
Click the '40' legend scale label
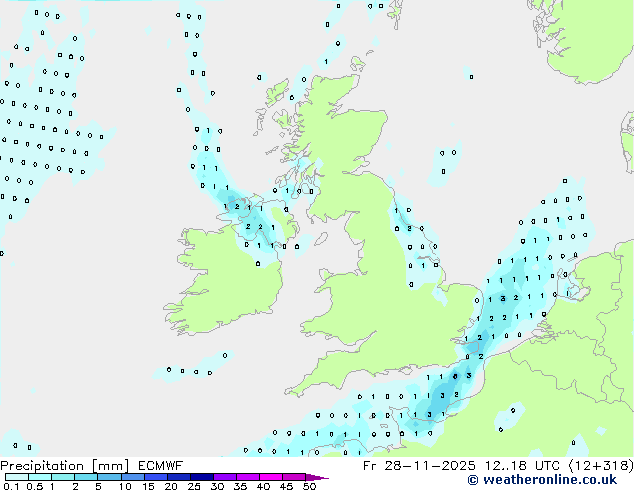coord(263,486)
